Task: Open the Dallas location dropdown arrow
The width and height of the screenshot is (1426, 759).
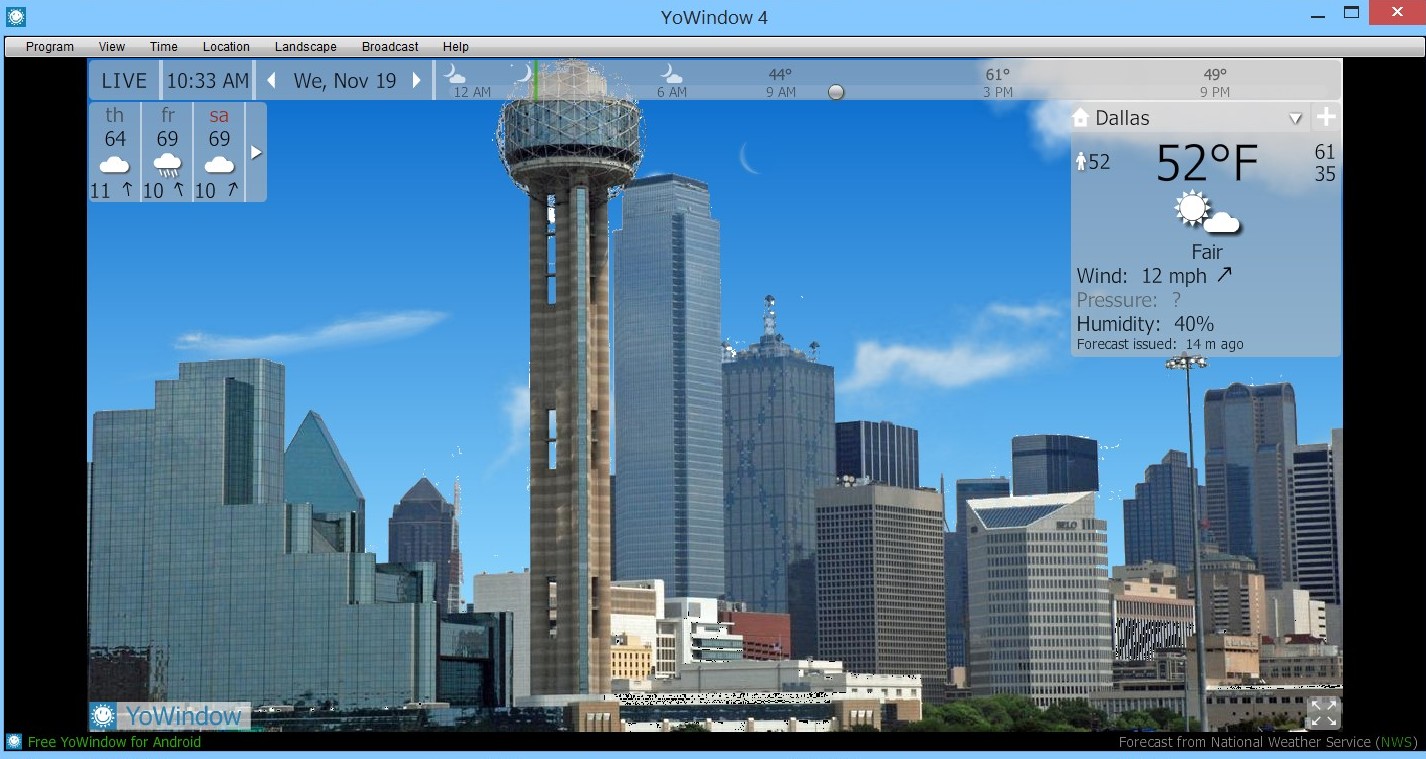Action: pyautogui.click(x=1295, y=119)
